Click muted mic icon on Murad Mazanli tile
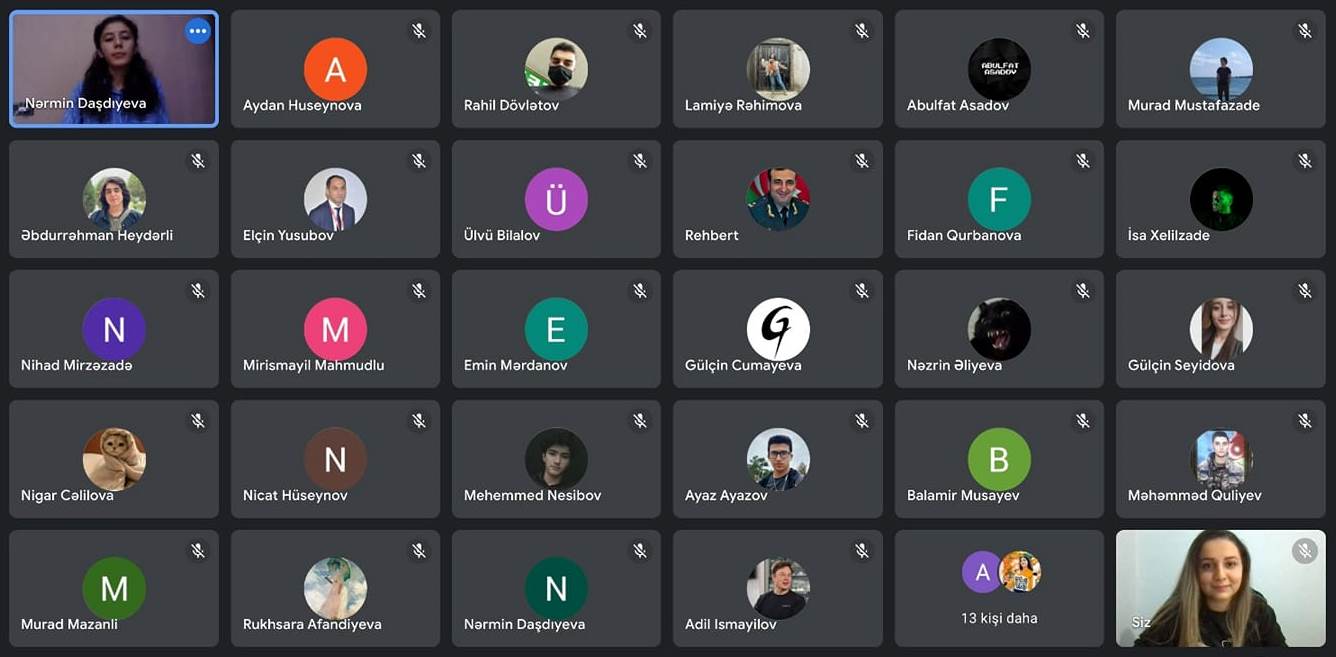 tap(198, 551)
